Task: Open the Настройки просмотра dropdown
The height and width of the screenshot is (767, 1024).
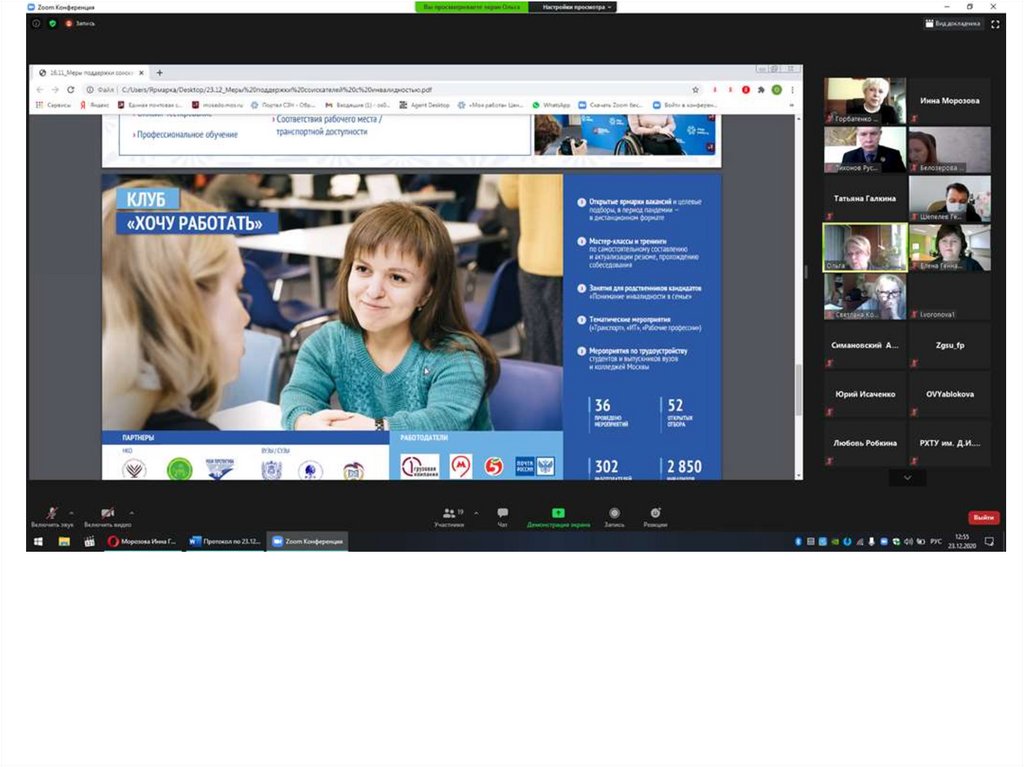Action: click(x=577, y=7)
